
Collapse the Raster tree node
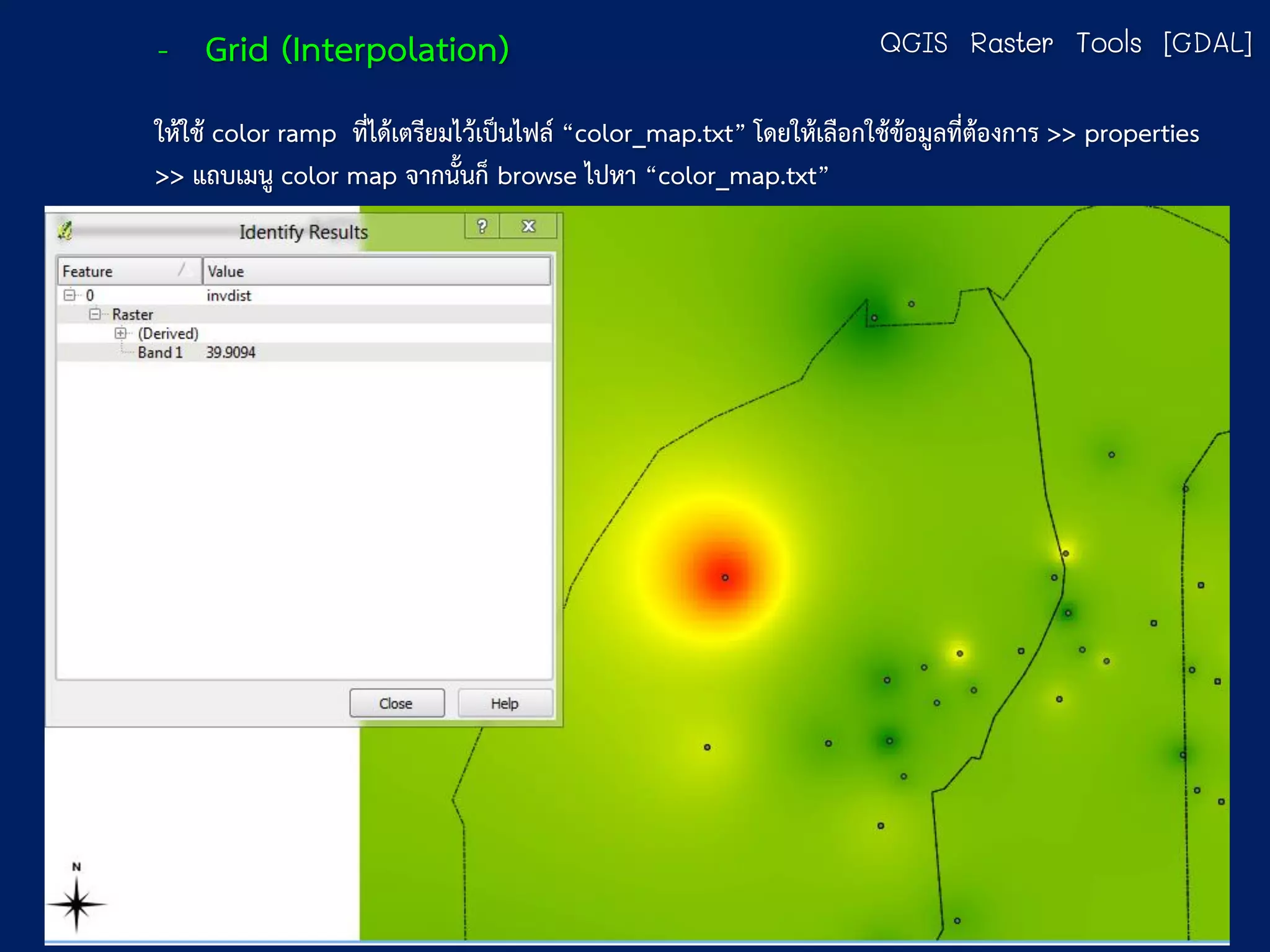(x=95, y=314)
